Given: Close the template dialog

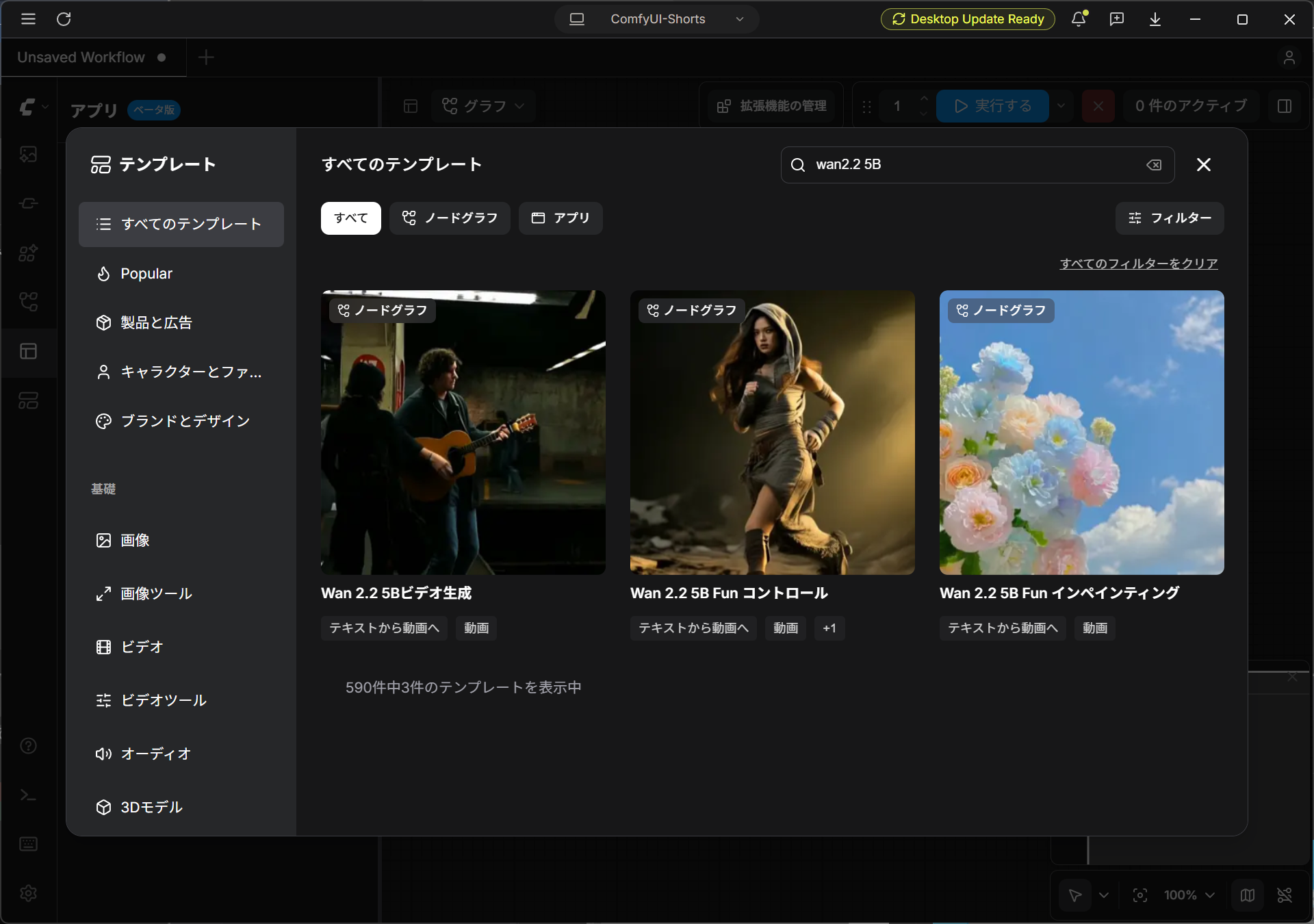Looking at the screenshot, I should point(1204,165).
